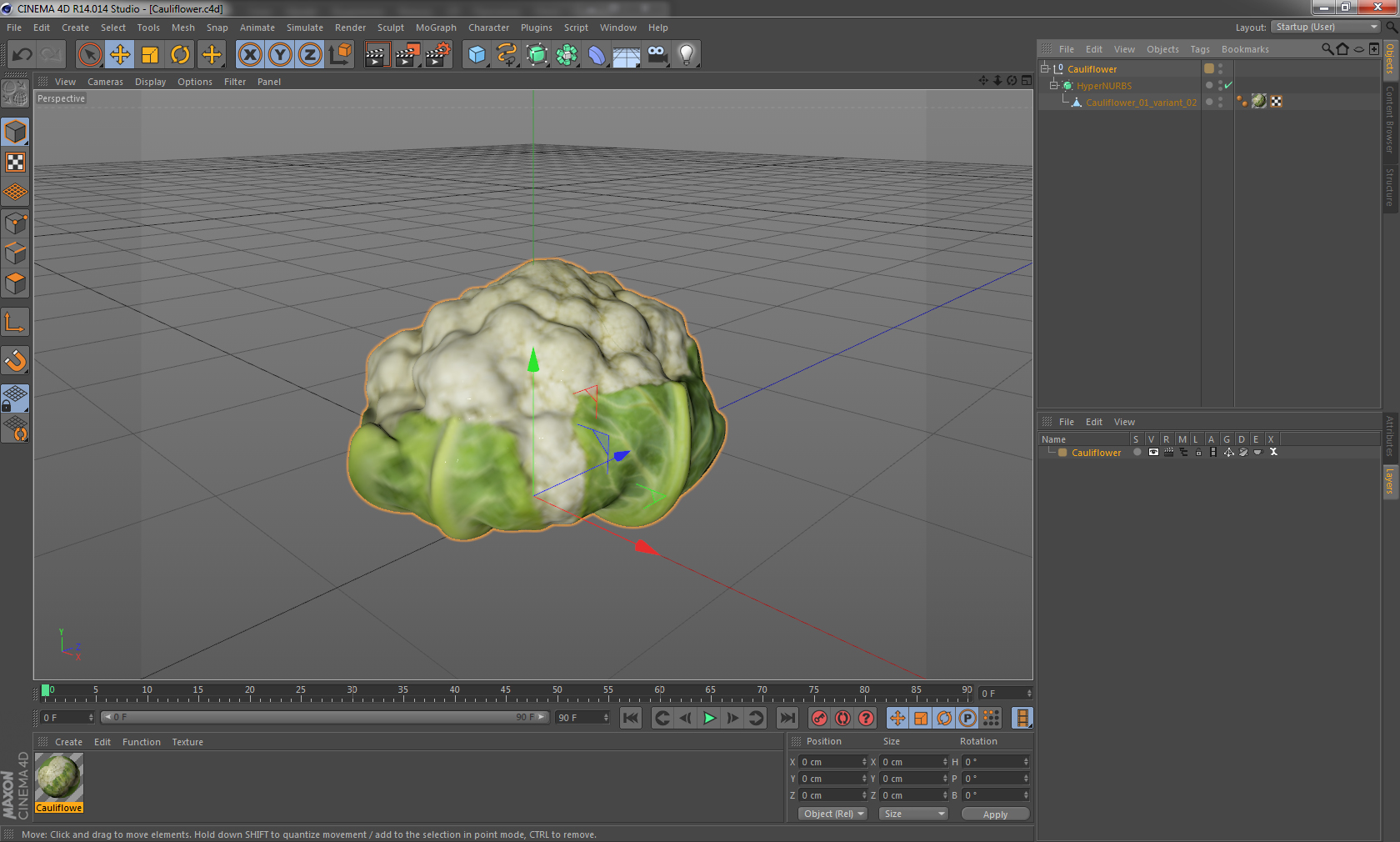Open Edit Render Settings
This screenshot has height=842, width=1400.
point(438,55)
